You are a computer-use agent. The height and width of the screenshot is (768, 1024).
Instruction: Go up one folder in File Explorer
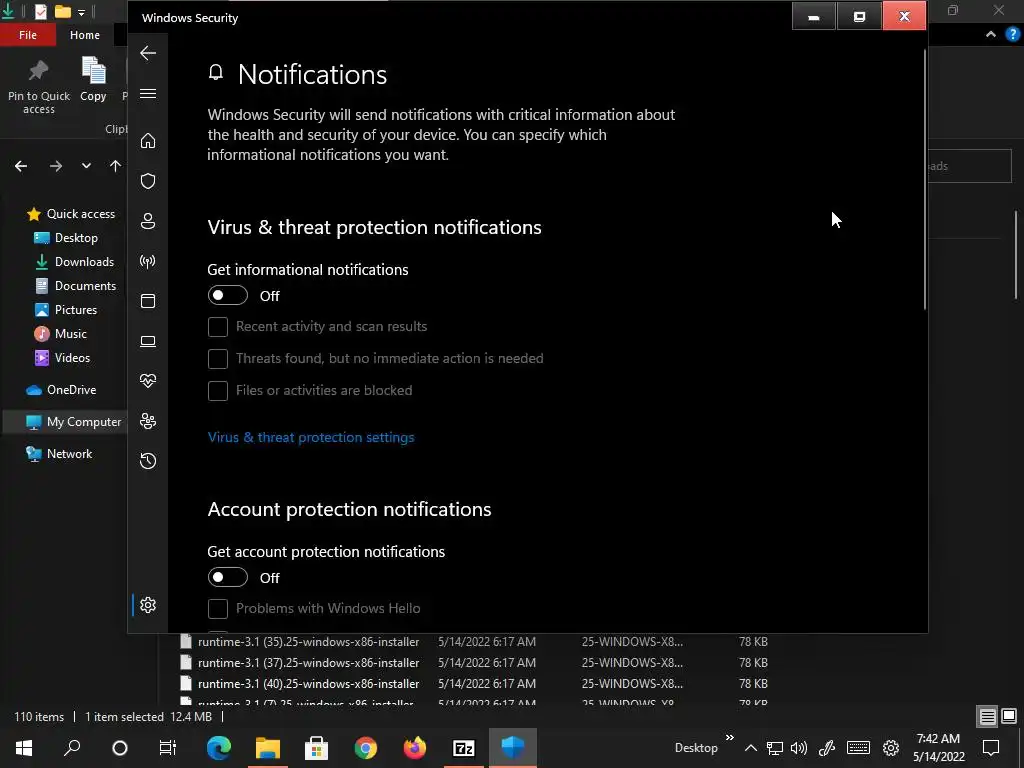click(x=116, y=166)
